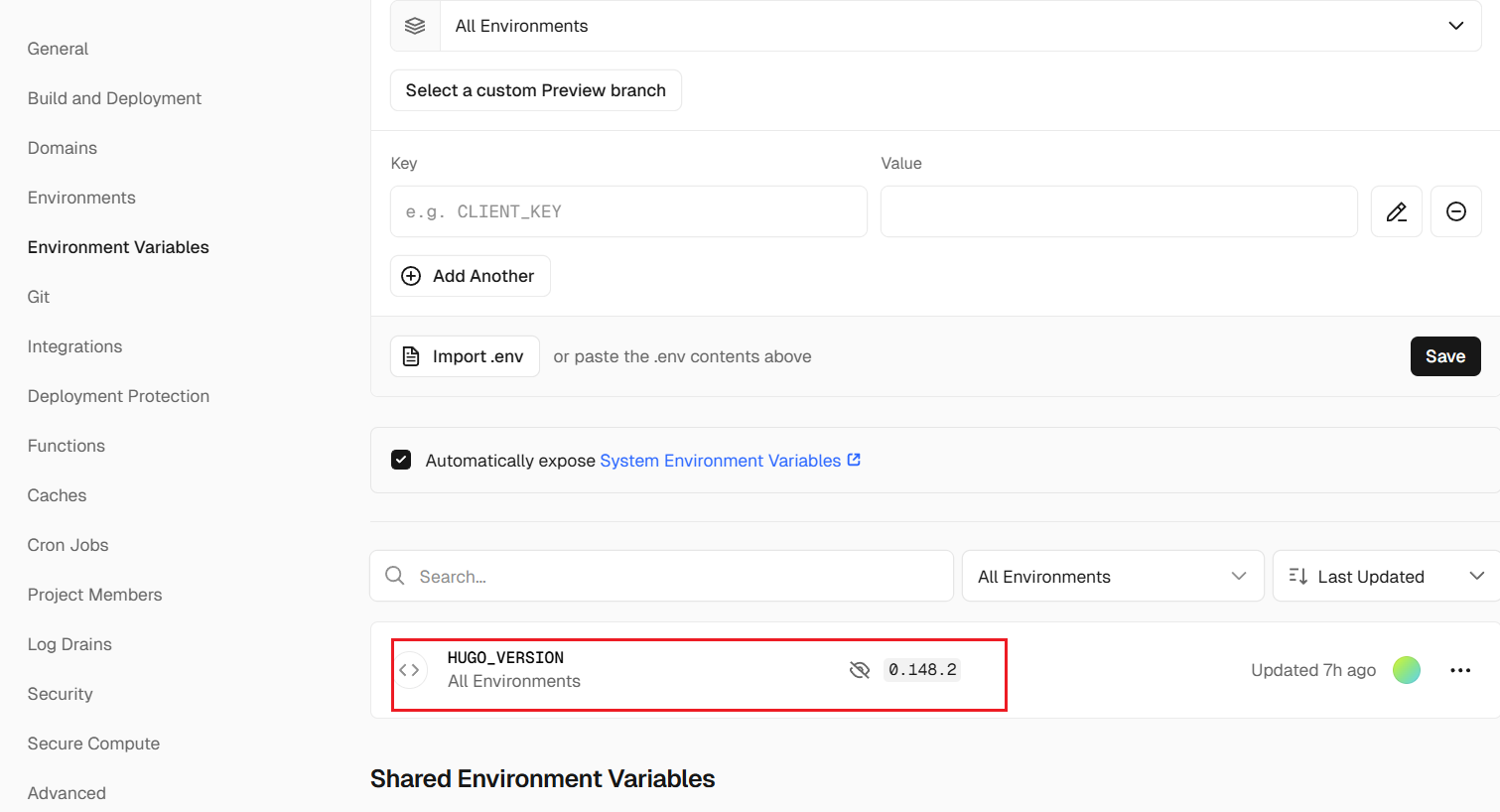The image size is (1500, 812).
Task: Click Add Another variable button
Action: pyautogui.click(x=470, y=276)
